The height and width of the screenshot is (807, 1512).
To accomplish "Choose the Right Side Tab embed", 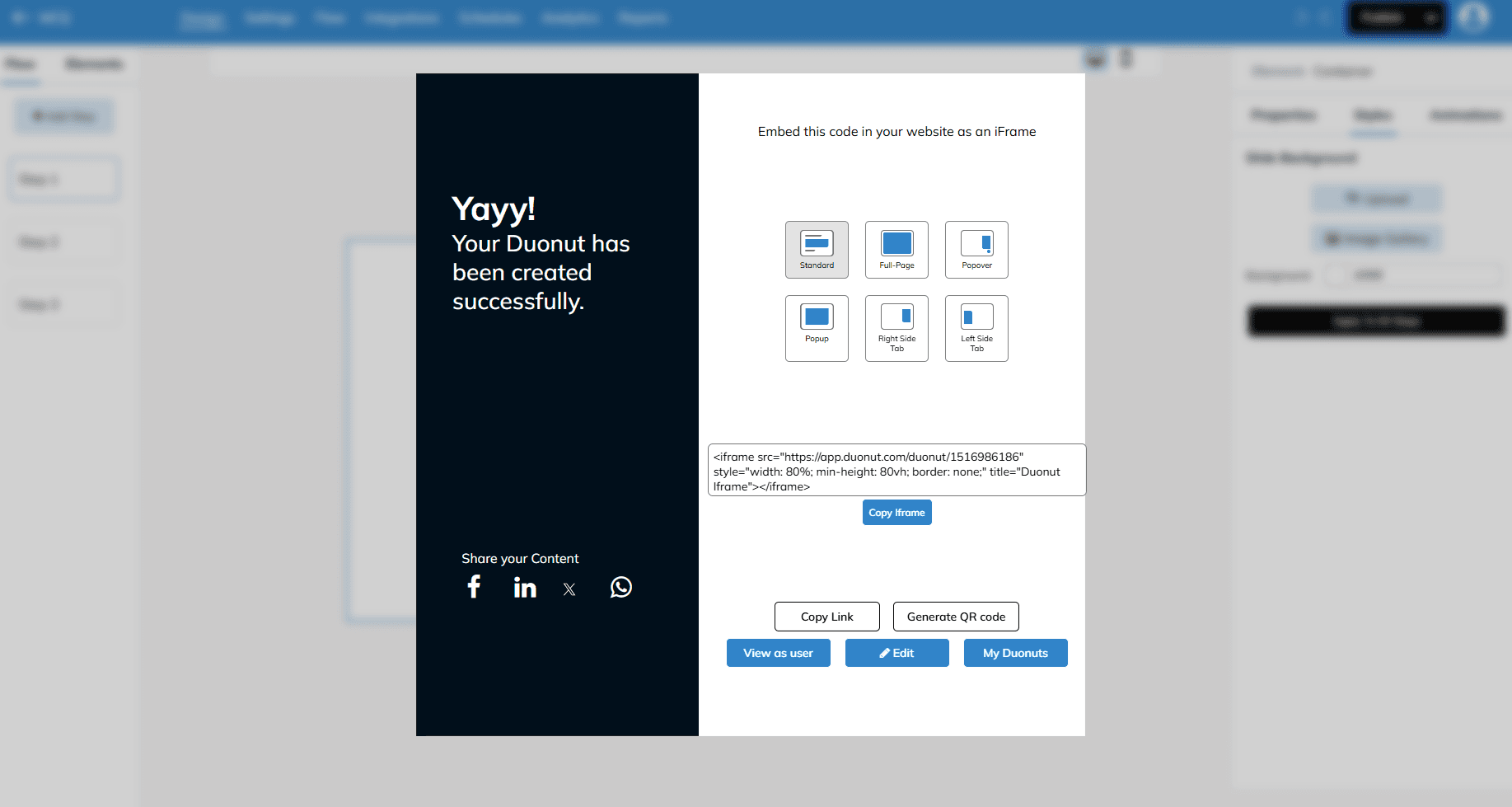I will [x=896, y=327].
